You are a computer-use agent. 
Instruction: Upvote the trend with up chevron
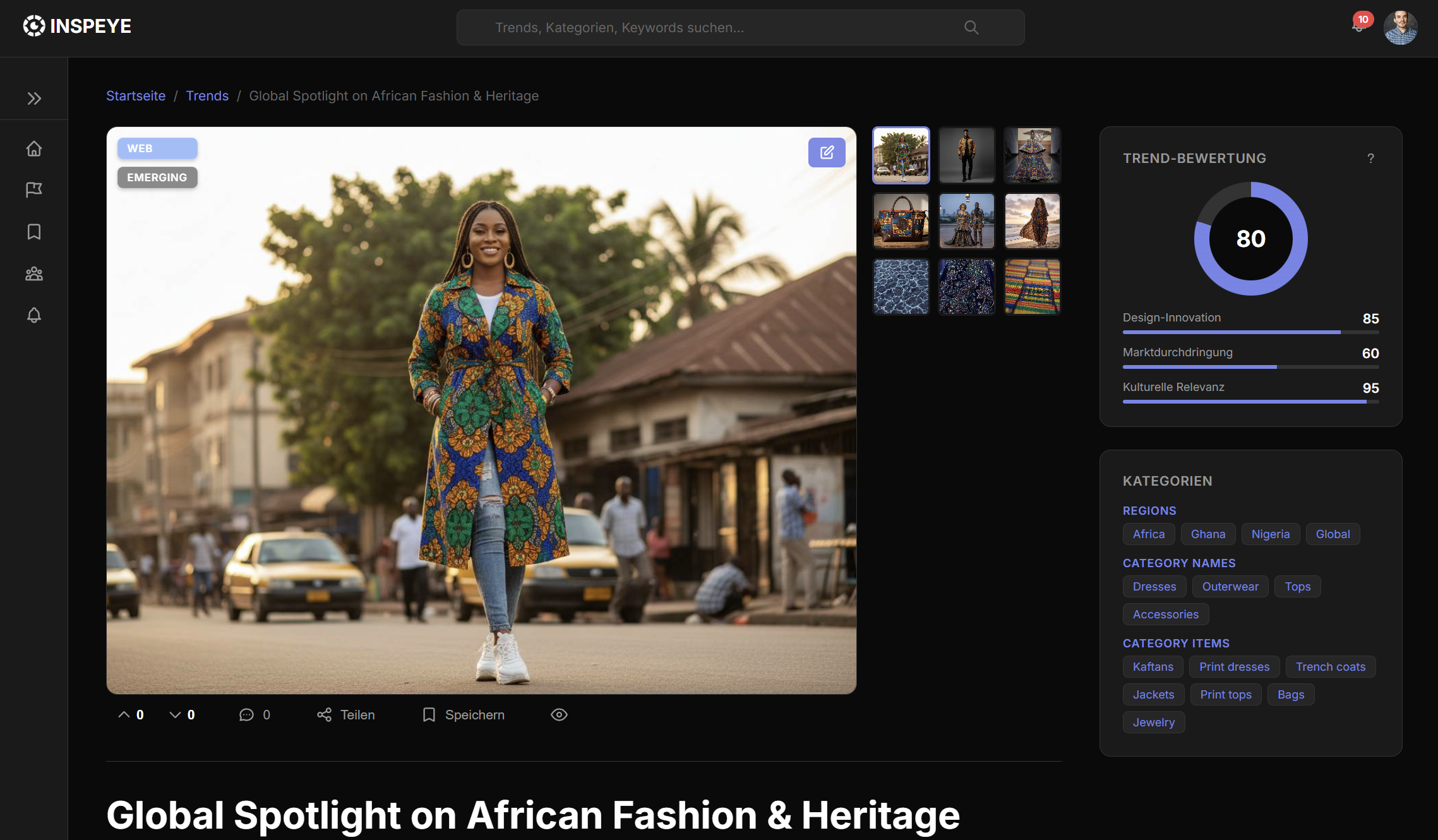pyautogui.click(x=124, y=714)
